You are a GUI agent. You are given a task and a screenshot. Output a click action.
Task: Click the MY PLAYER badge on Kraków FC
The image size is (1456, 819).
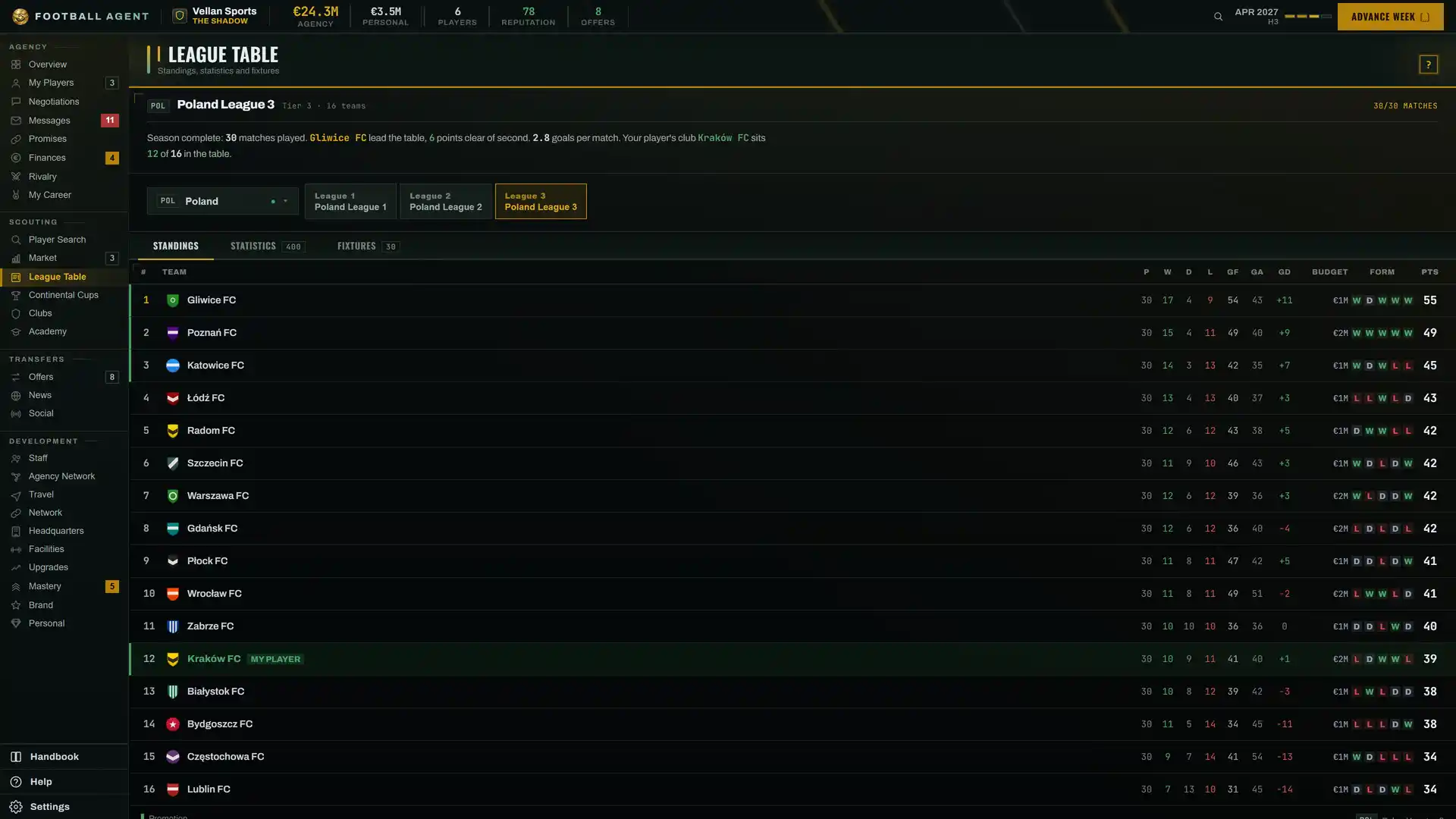275,659
